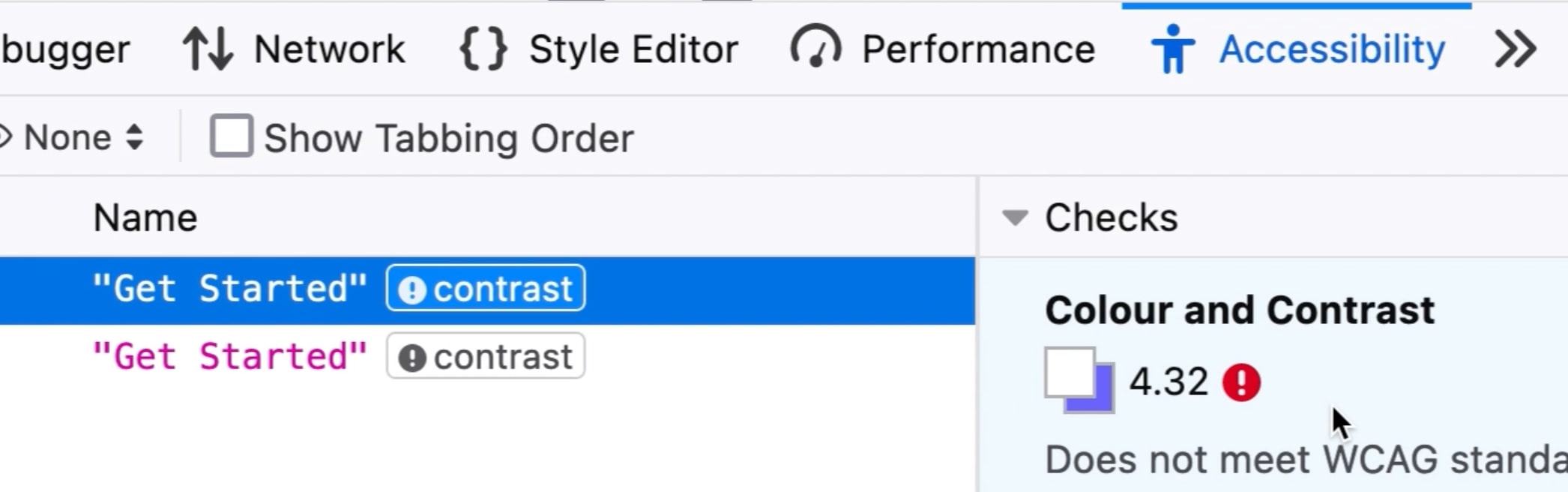Click the red error icon beside 4.32
This screenshot has width=1568, height=492.
1240,383
